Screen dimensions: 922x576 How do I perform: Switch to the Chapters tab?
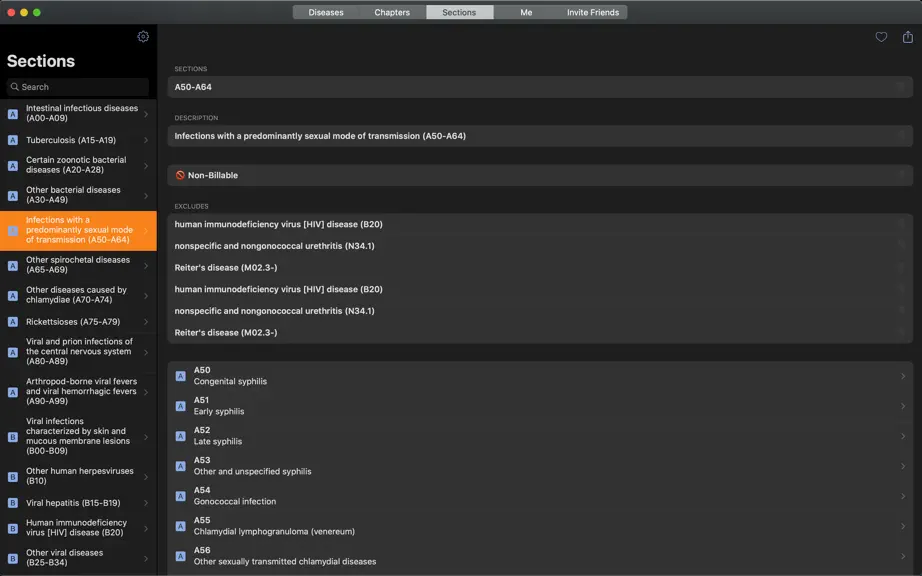392,12
